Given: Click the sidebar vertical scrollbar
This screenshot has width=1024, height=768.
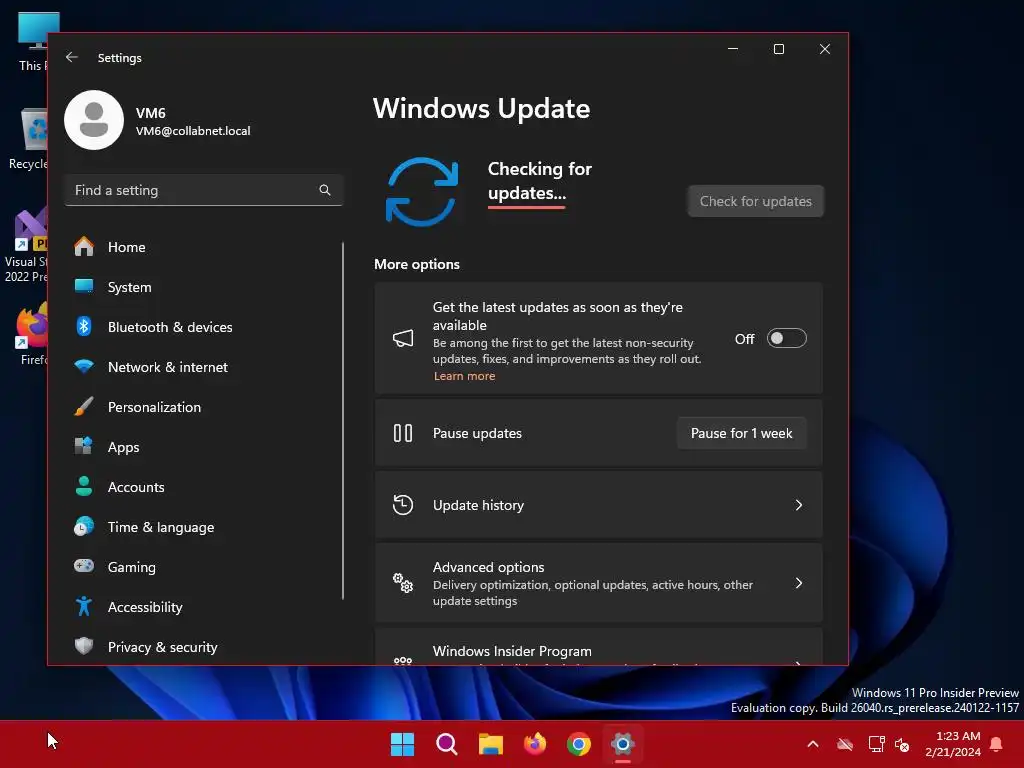Looking at the screenshot, I should coord(343,421).
